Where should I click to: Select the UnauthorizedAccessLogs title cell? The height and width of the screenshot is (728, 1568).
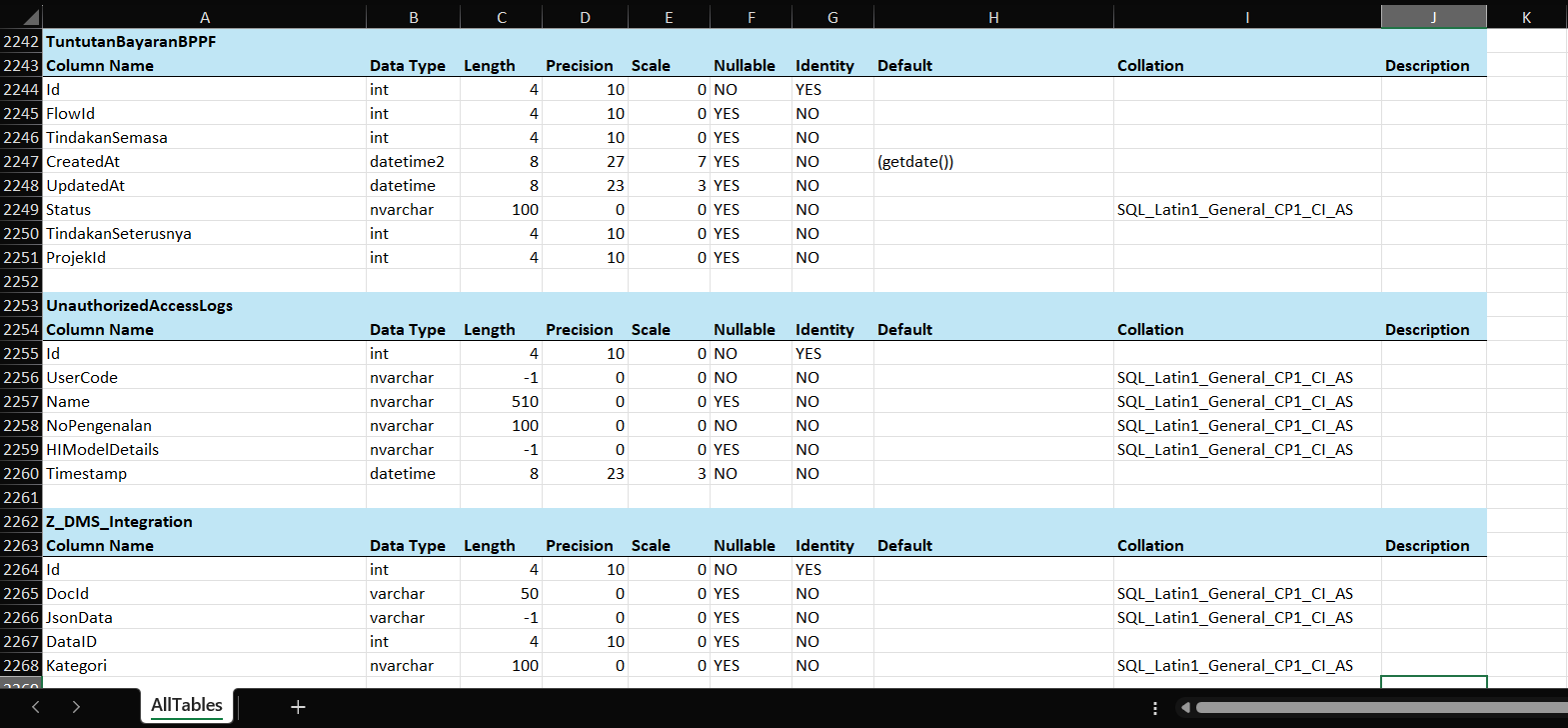[139, 305]
